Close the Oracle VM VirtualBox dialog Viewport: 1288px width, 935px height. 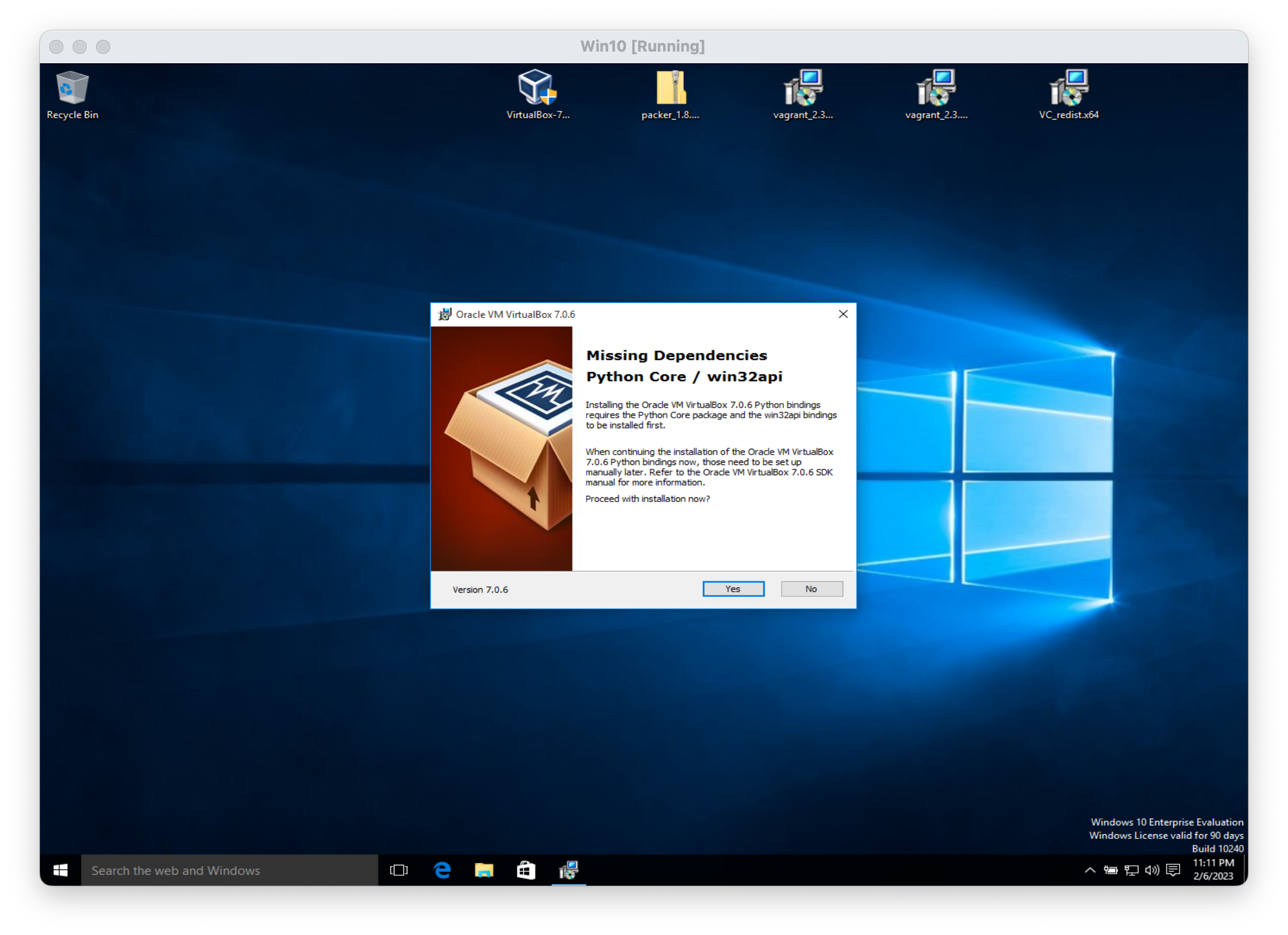point(843,314)
